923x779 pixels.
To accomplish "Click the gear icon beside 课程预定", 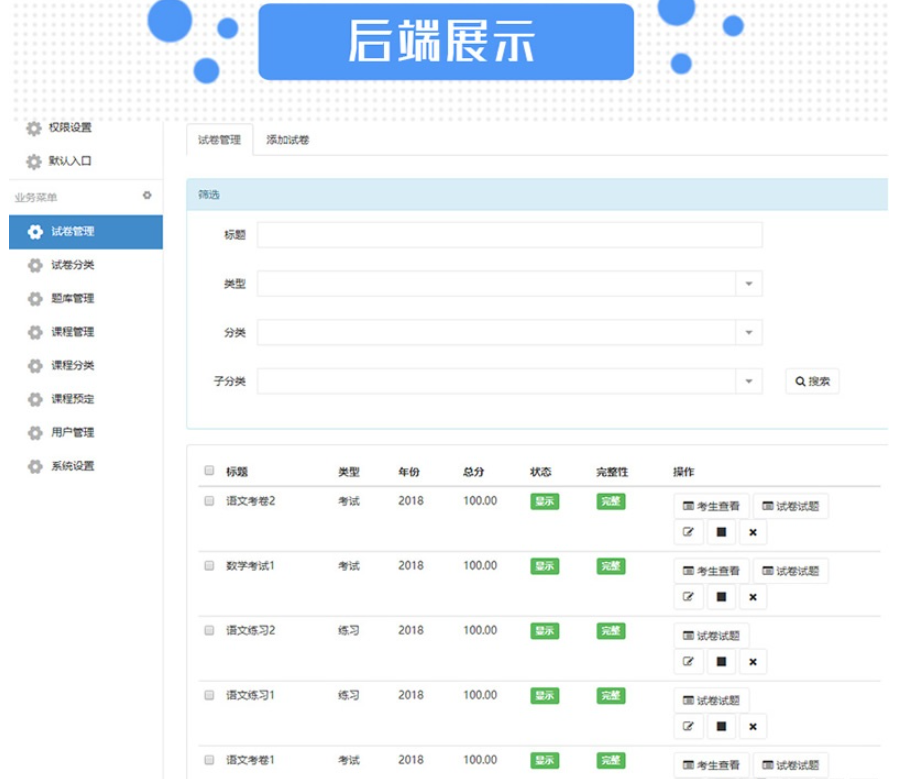I will [x=32, y=399].
